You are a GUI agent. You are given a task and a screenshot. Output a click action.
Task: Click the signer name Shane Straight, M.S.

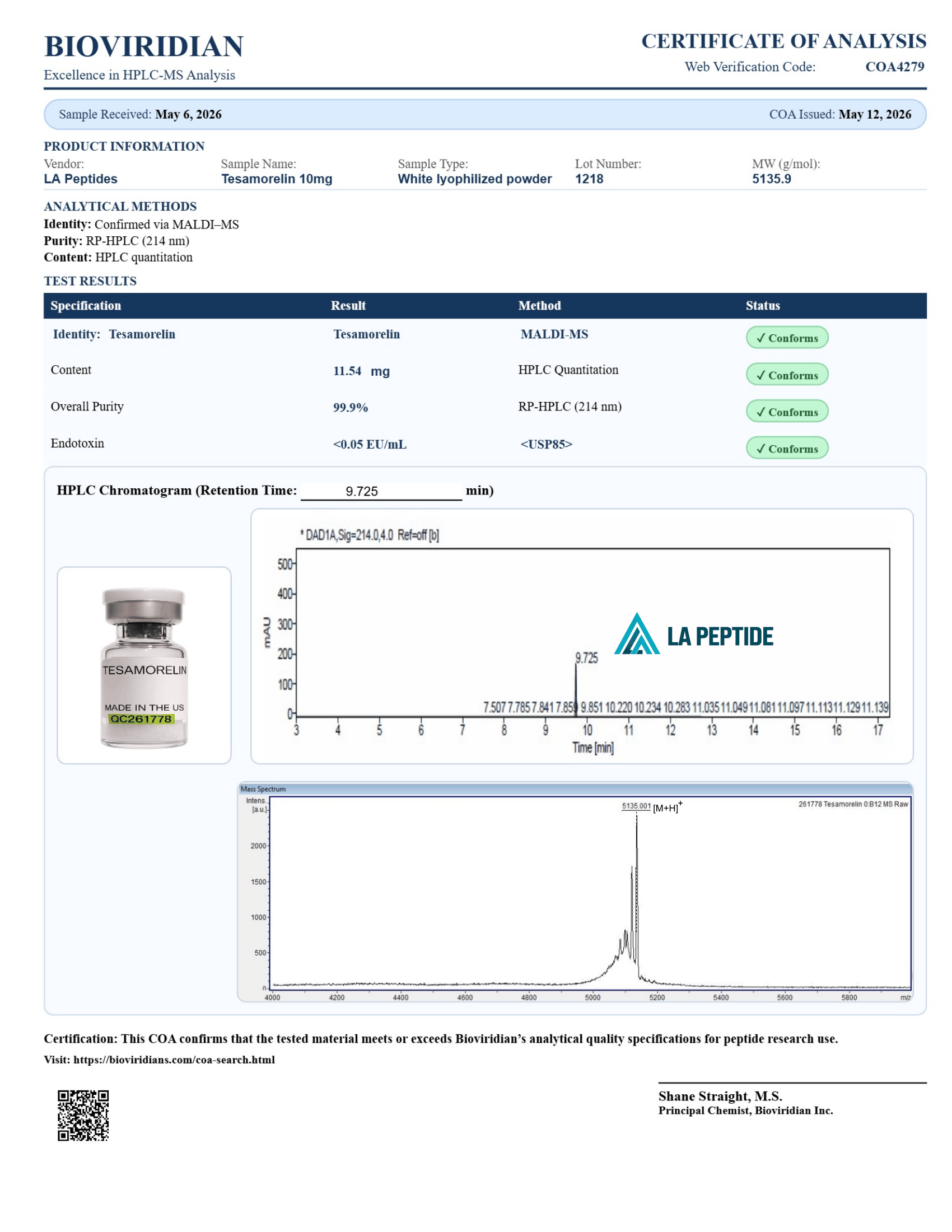point(720,1096)
